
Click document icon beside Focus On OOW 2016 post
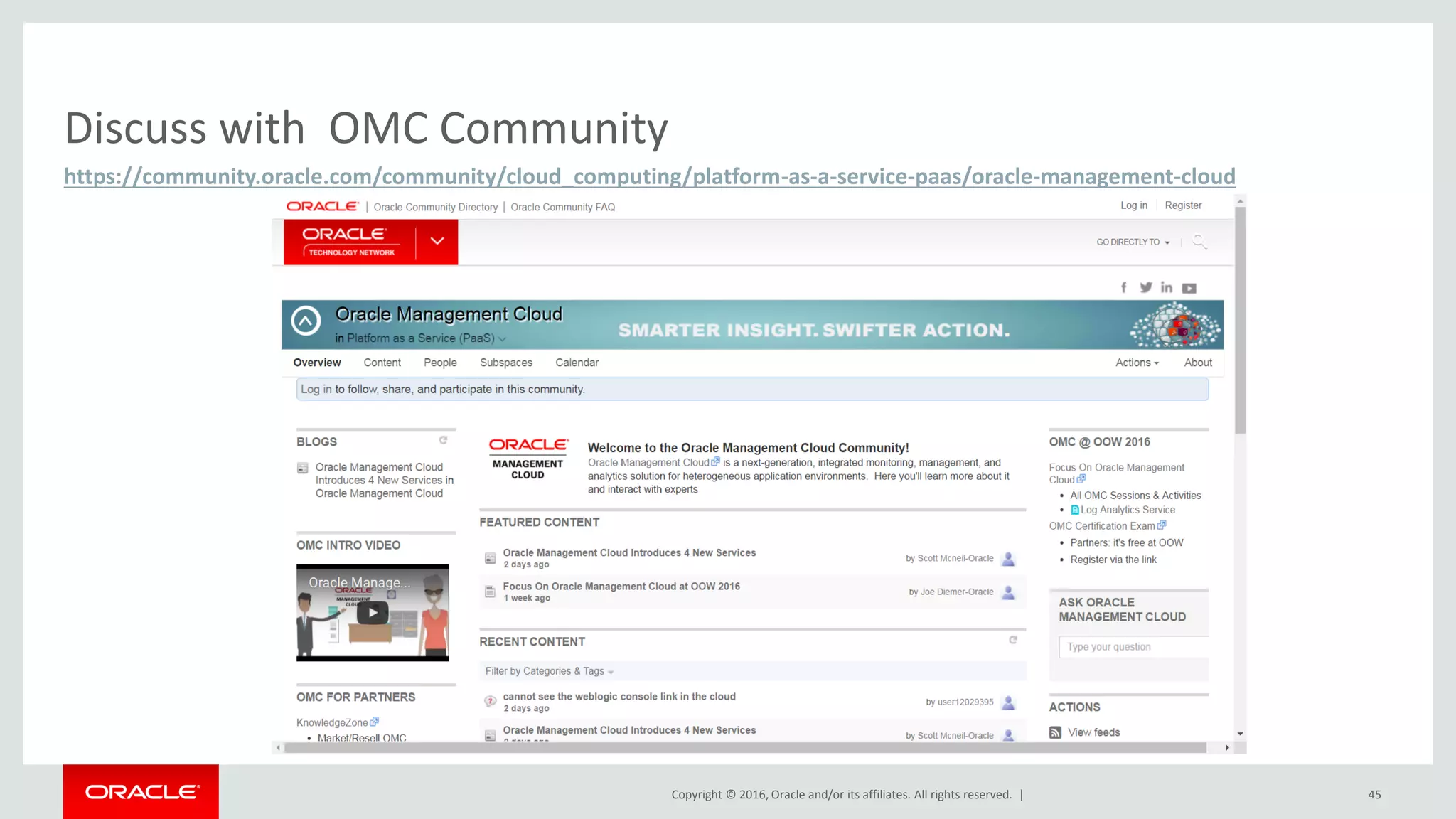(490, 591)
